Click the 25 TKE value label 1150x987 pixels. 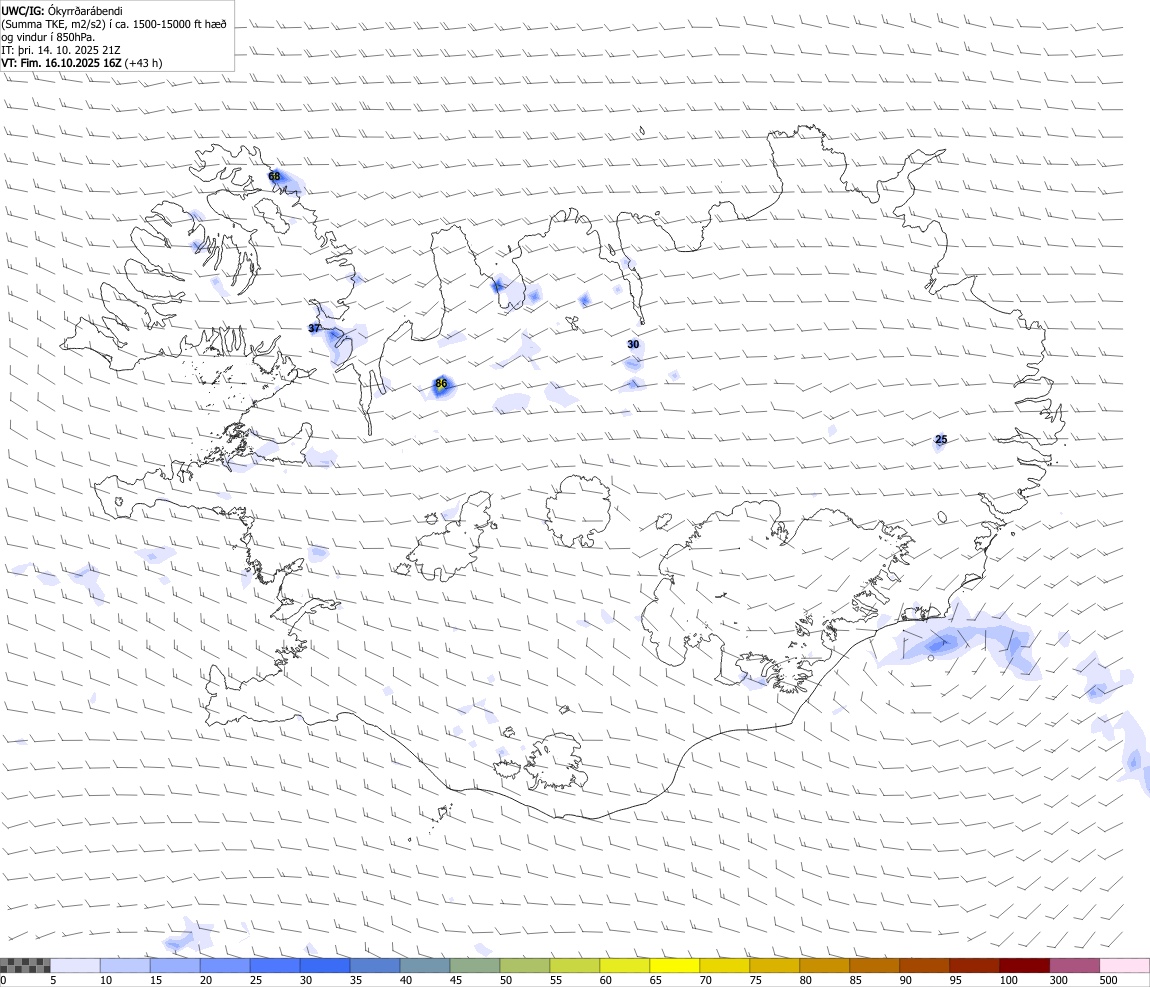(x=941, y=439)
